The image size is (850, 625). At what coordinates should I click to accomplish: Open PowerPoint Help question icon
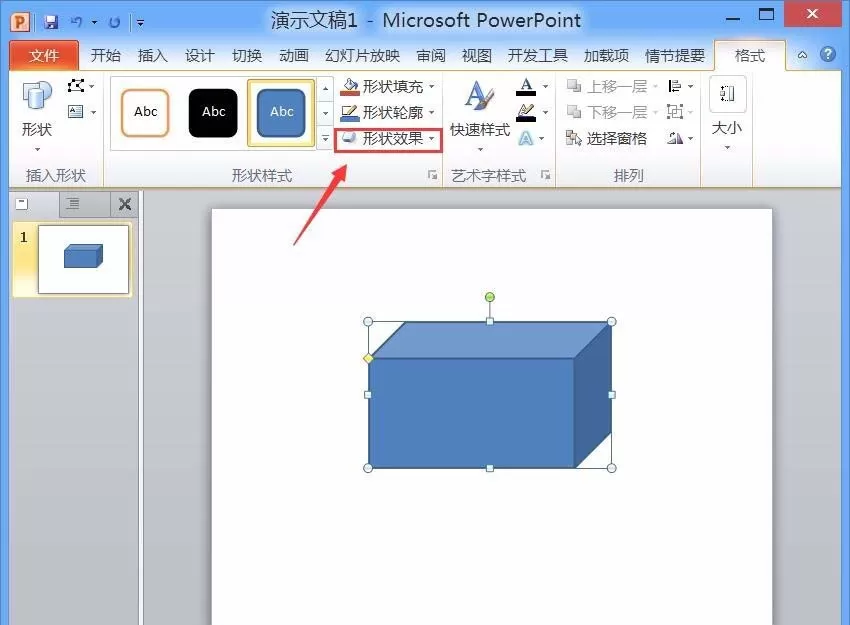828,54
